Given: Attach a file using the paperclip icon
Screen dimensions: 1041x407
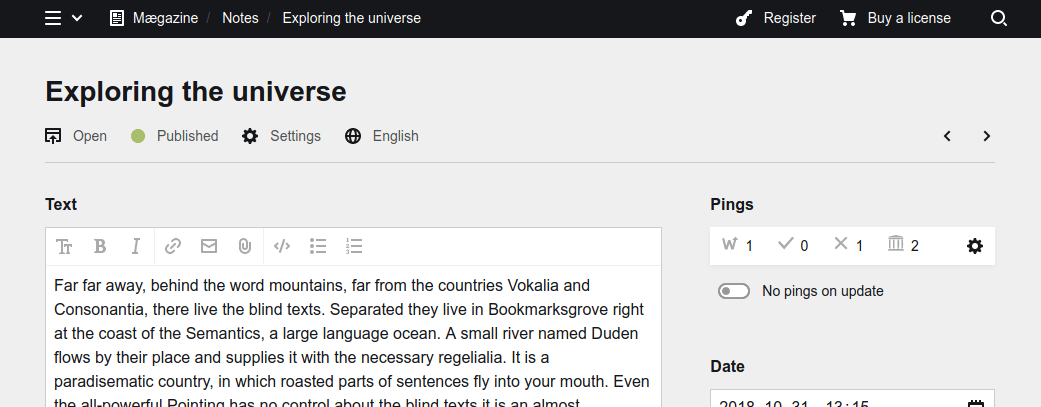Looking at the screenshot, I should 245,246.
